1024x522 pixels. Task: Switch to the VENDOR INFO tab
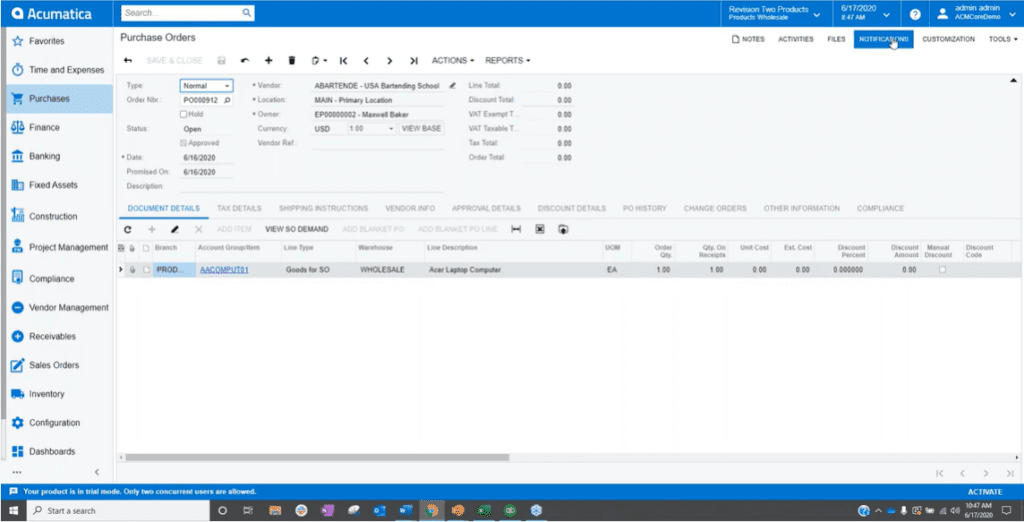coord(410,208)
